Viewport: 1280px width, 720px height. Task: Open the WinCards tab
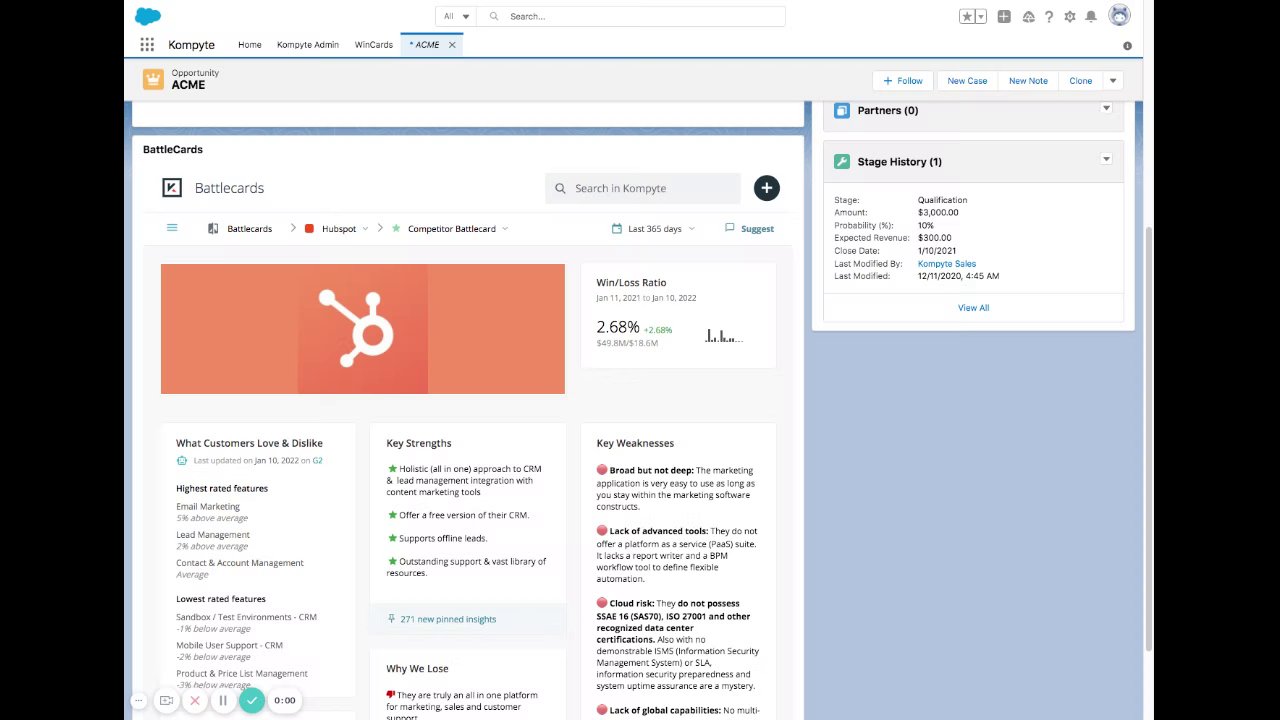coord(374,45)
